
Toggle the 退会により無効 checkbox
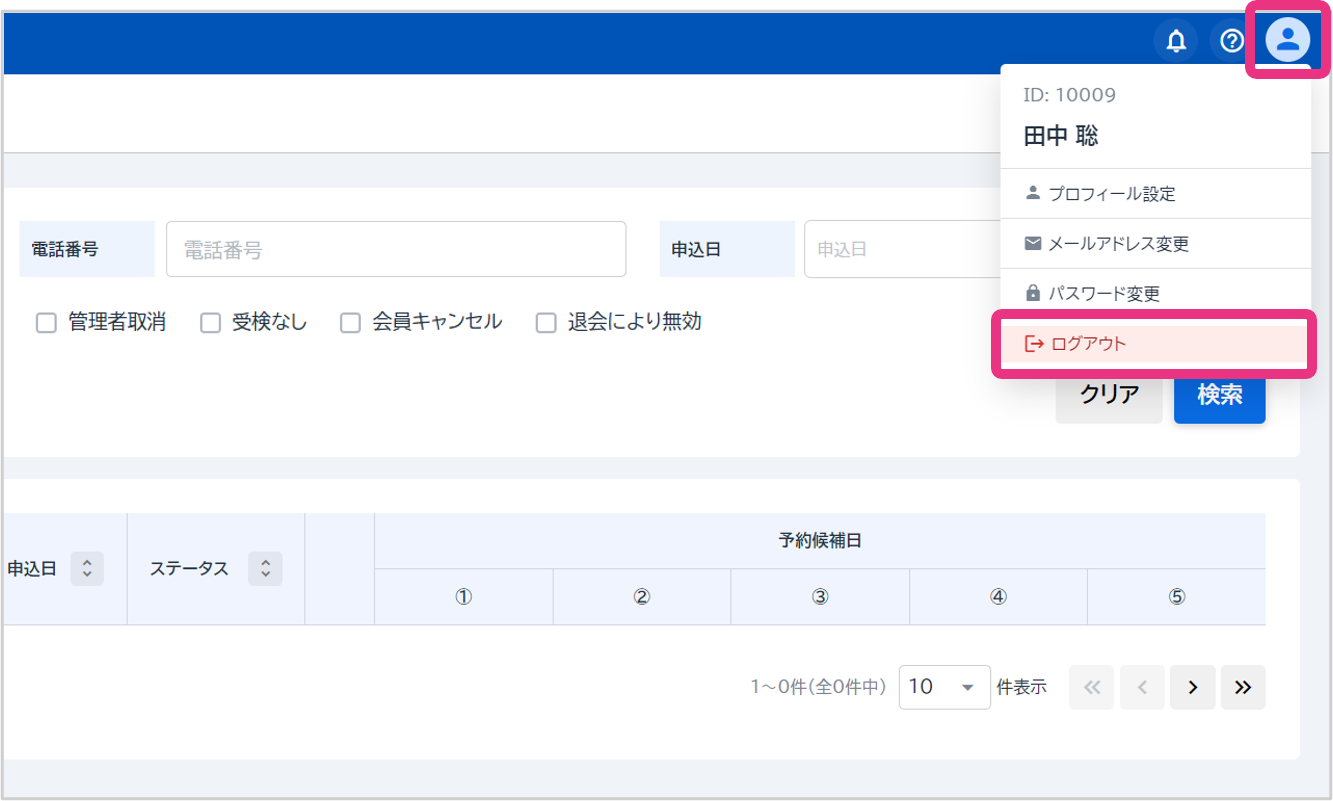546,323
